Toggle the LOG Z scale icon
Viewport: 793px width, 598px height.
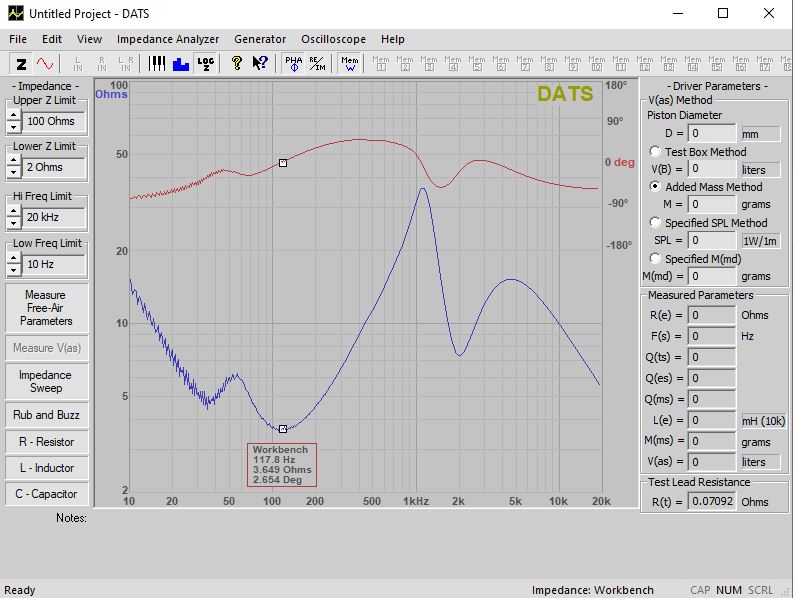point(205,64)
